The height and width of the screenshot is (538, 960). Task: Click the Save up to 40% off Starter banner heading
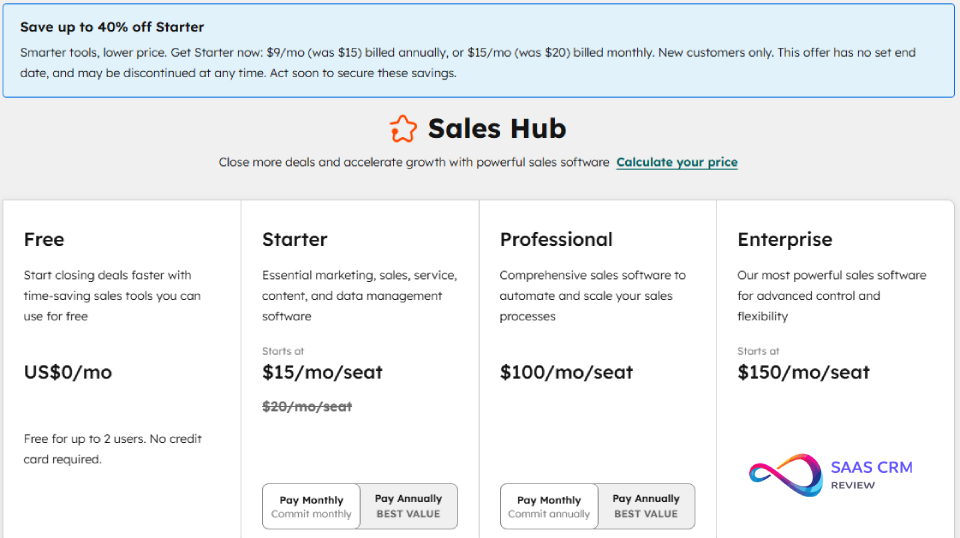point(112,27)
